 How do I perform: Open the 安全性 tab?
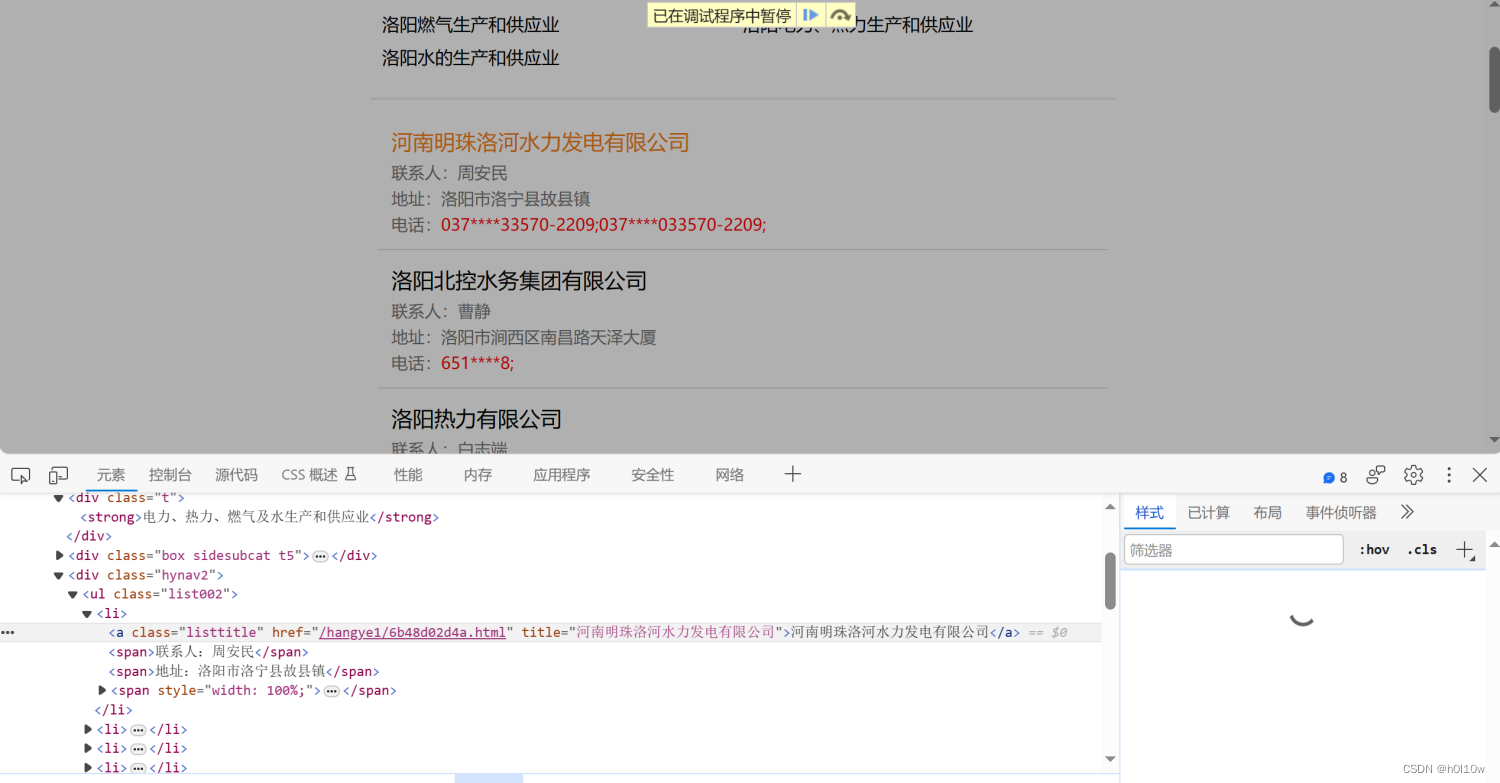pos(653,475)
